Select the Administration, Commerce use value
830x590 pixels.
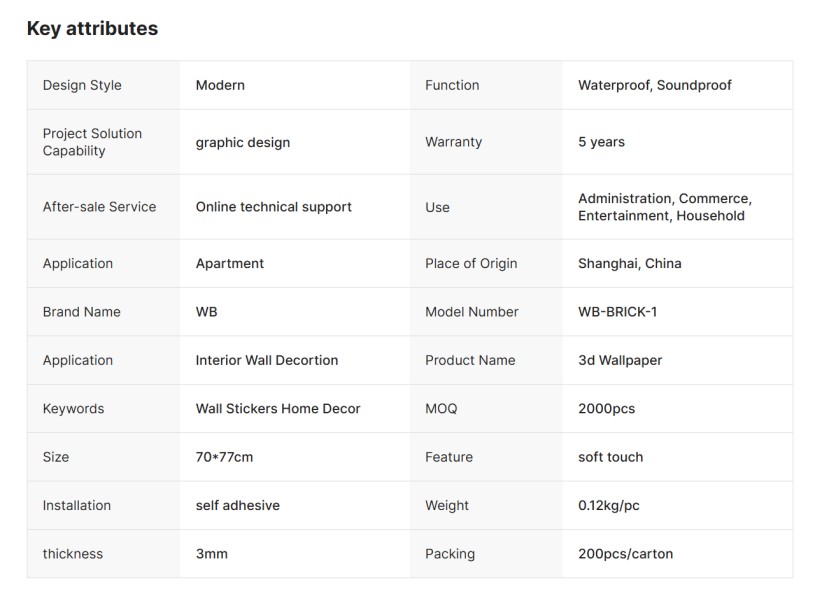(664, 207)
